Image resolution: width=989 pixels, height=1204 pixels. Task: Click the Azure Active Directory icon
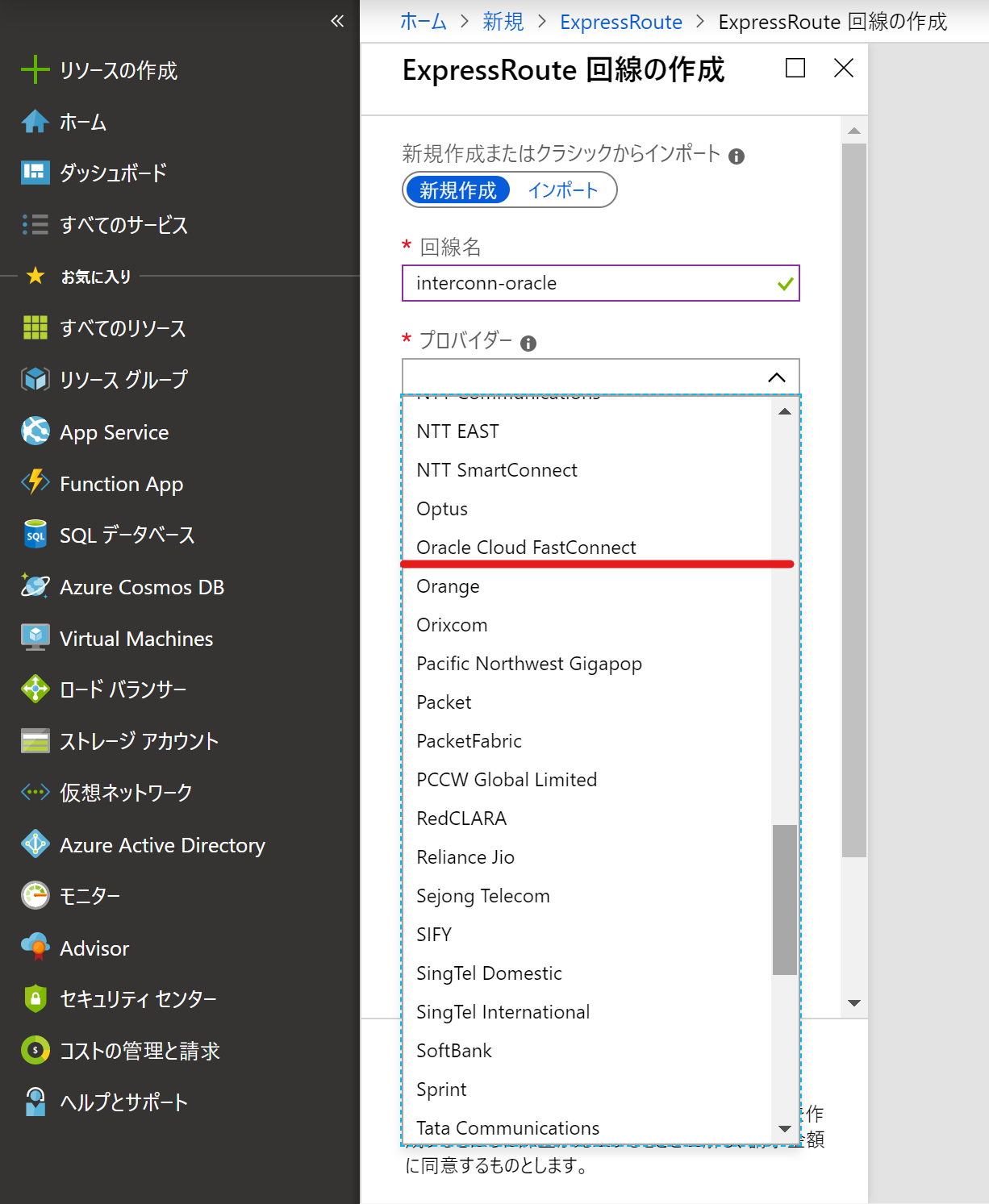(x=35, y=844)
